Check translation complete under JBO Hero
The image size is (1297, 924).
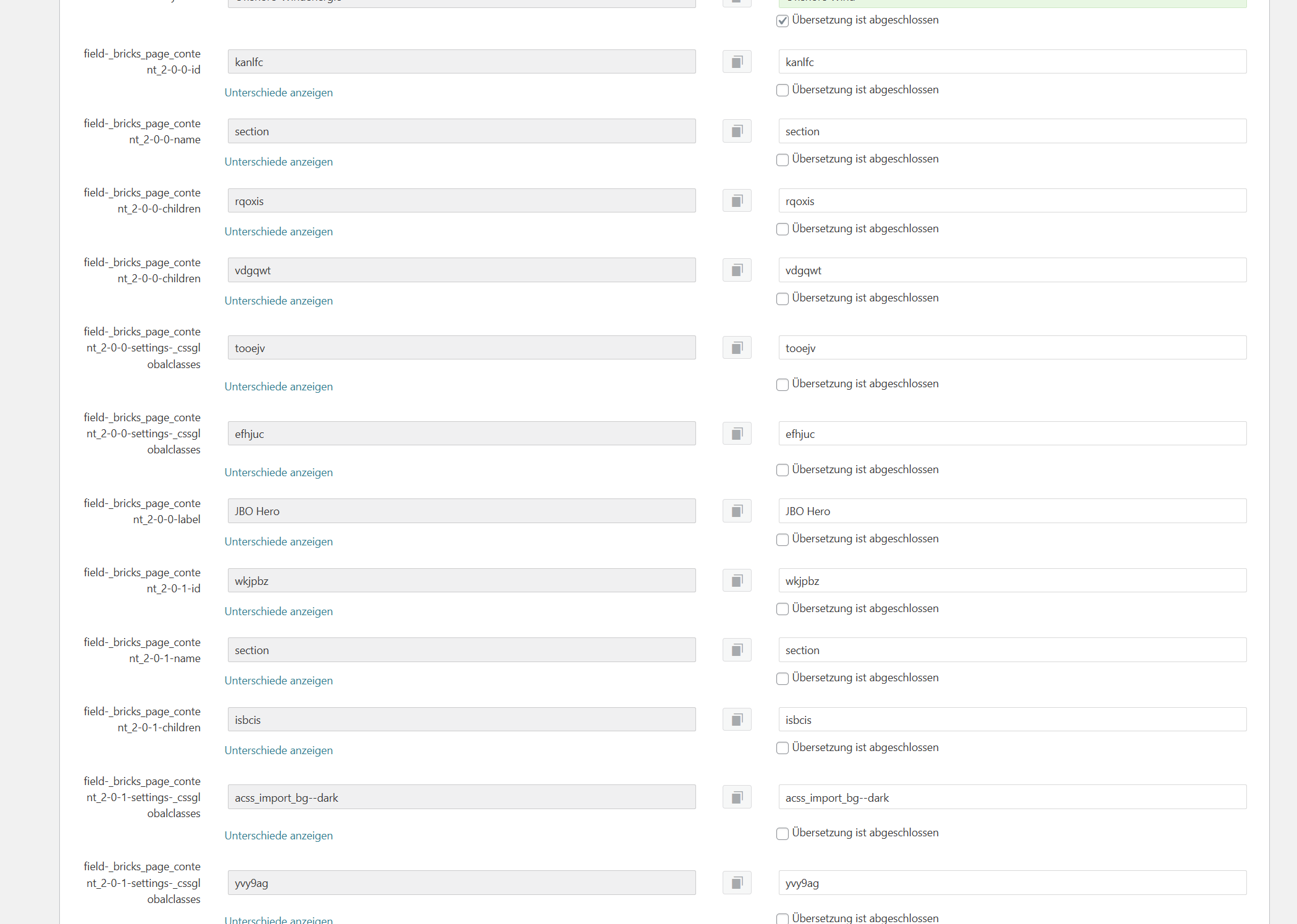point(783,539)
